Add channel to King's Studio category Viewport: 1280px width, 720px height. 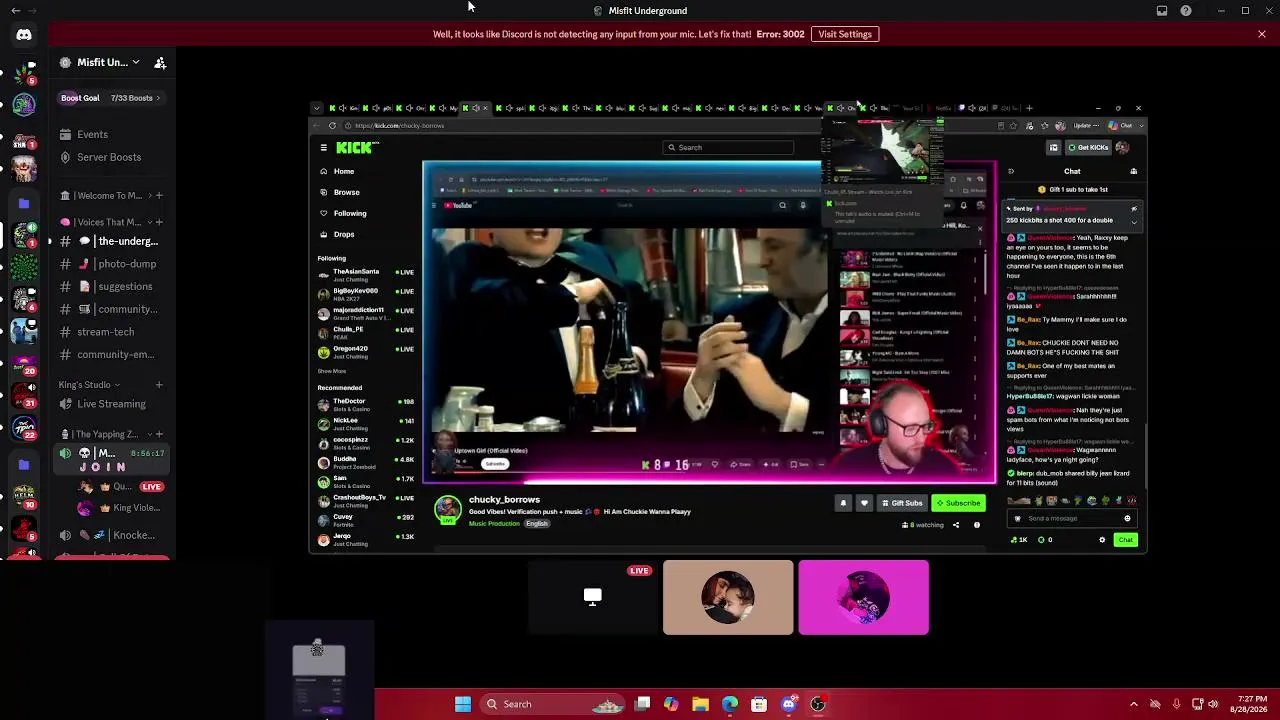point(159,385)
